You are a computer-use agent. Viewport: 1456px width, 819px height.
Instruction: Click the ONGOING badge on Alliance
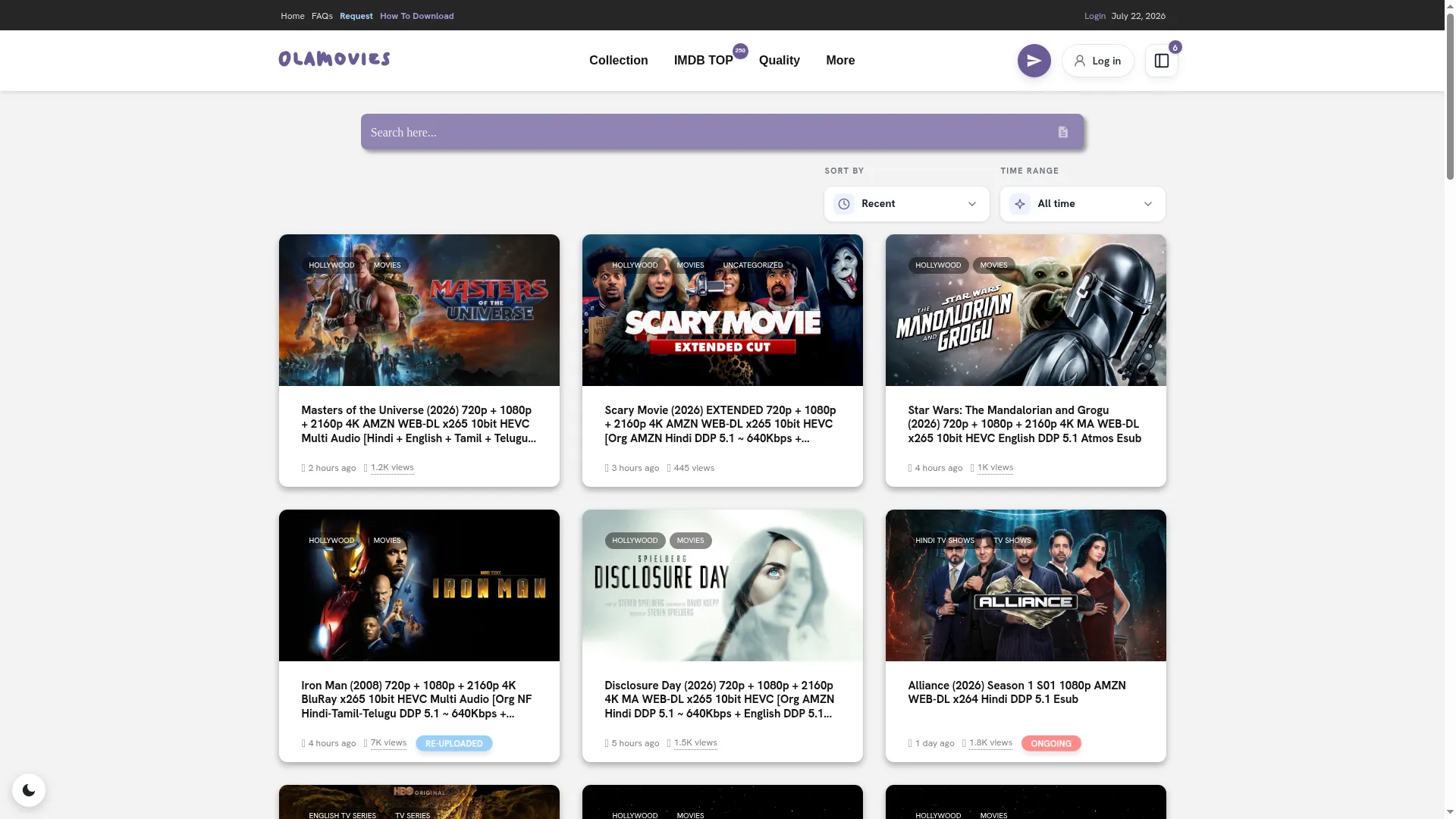tap(1050, 744)
